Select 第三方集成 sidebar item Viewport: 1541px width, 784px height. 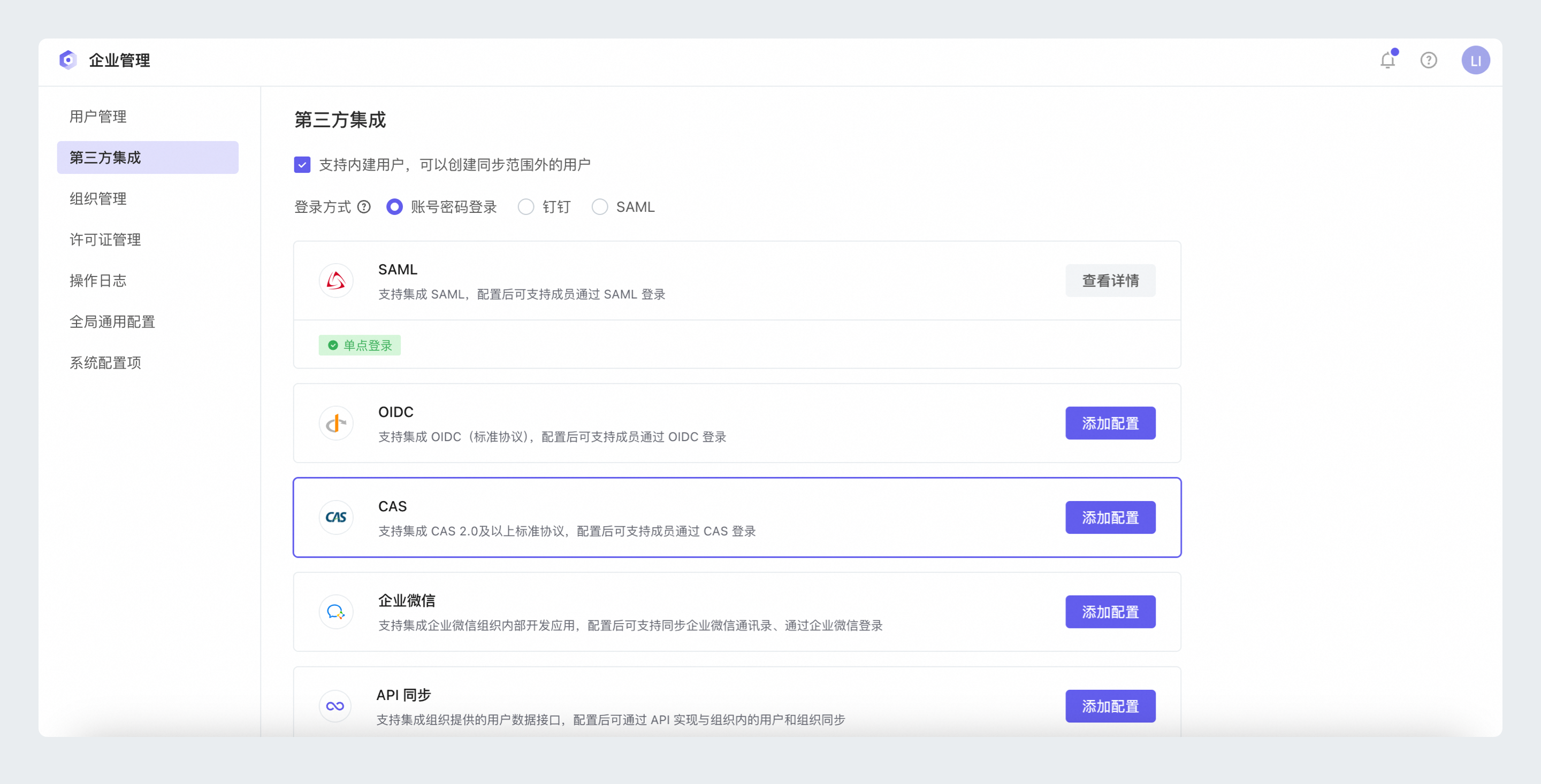[x=148, y=157]
